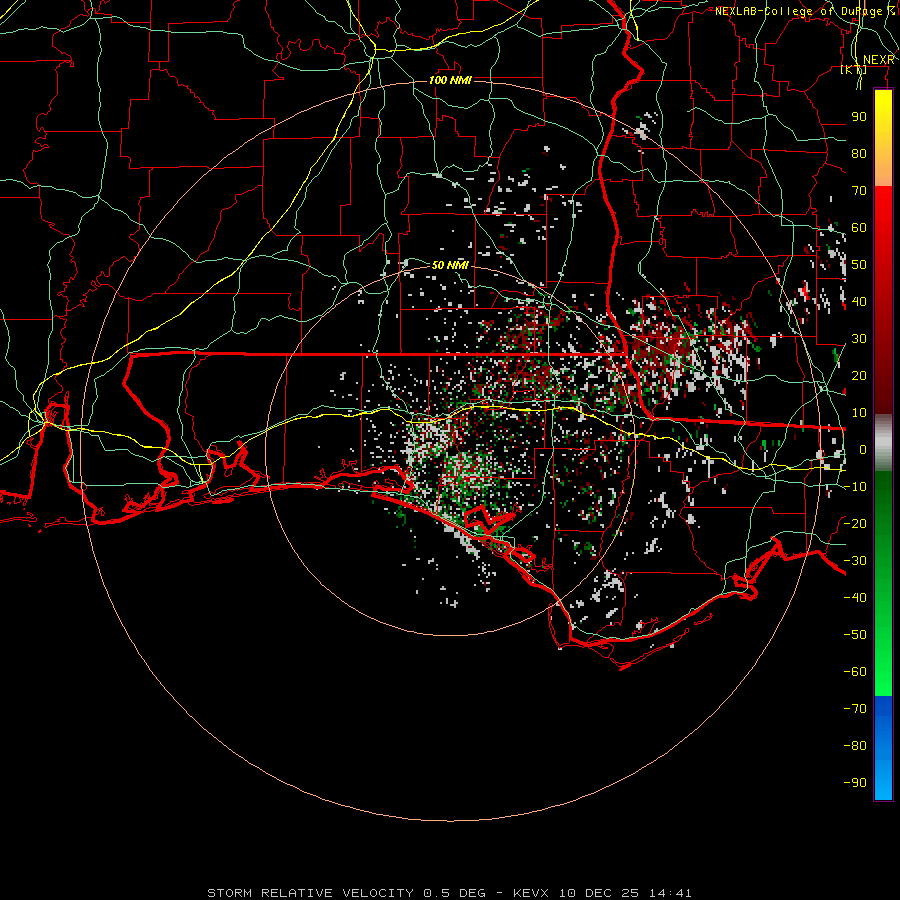The height and width of the screenshot is (900, 900).
Task: Click the "[KT]" units label above color bar
Action: click(x=854, y=69)
